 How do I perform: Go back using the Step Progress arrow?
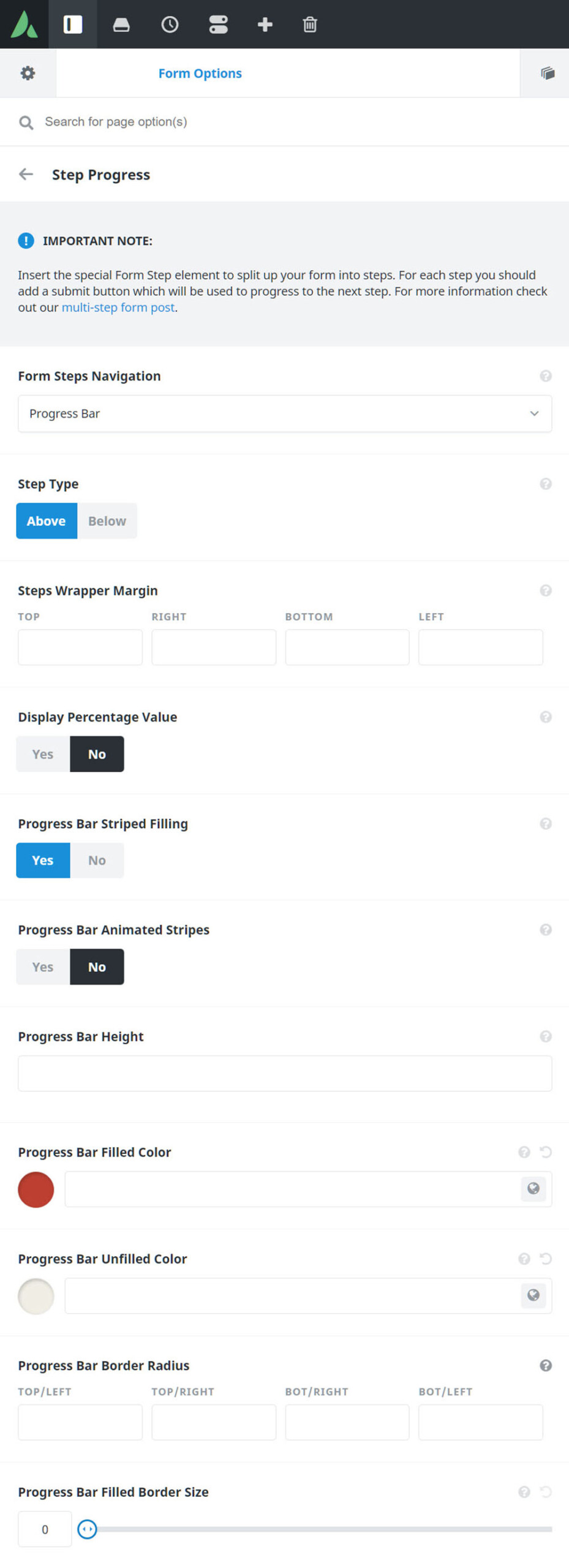tap(26, 174)
